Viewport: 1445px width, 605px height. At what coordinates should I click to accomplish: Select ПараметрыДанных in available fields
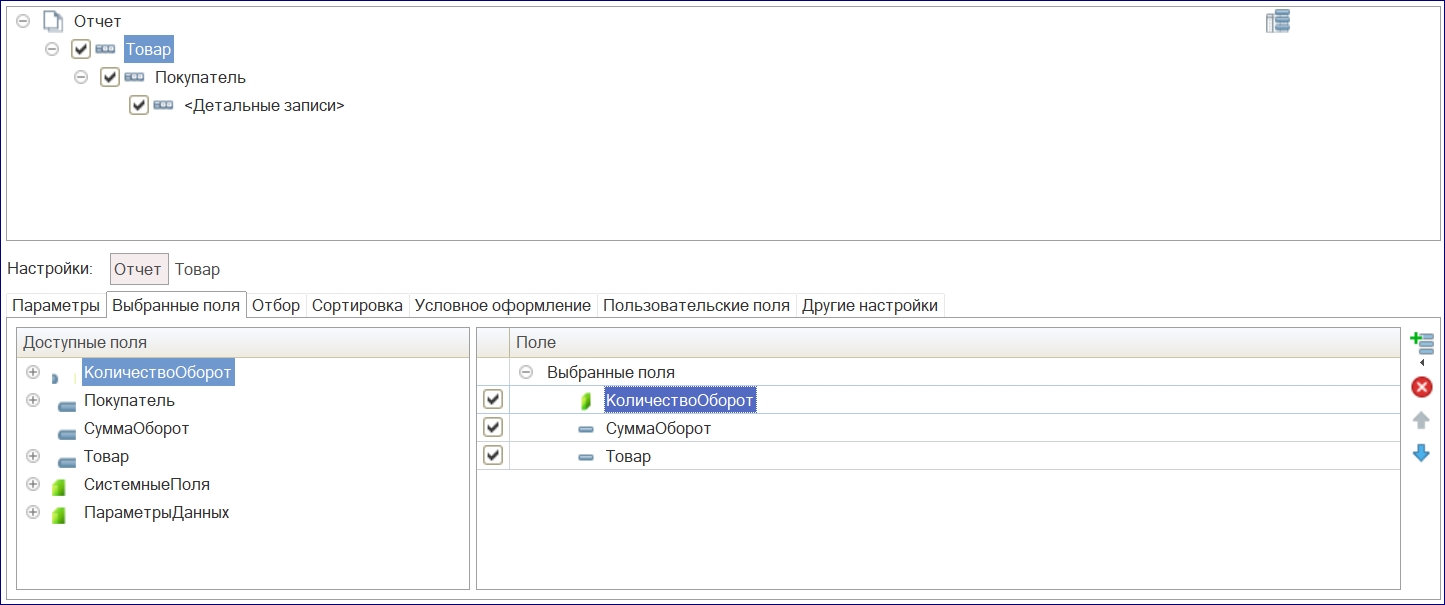tap(157, 512)
